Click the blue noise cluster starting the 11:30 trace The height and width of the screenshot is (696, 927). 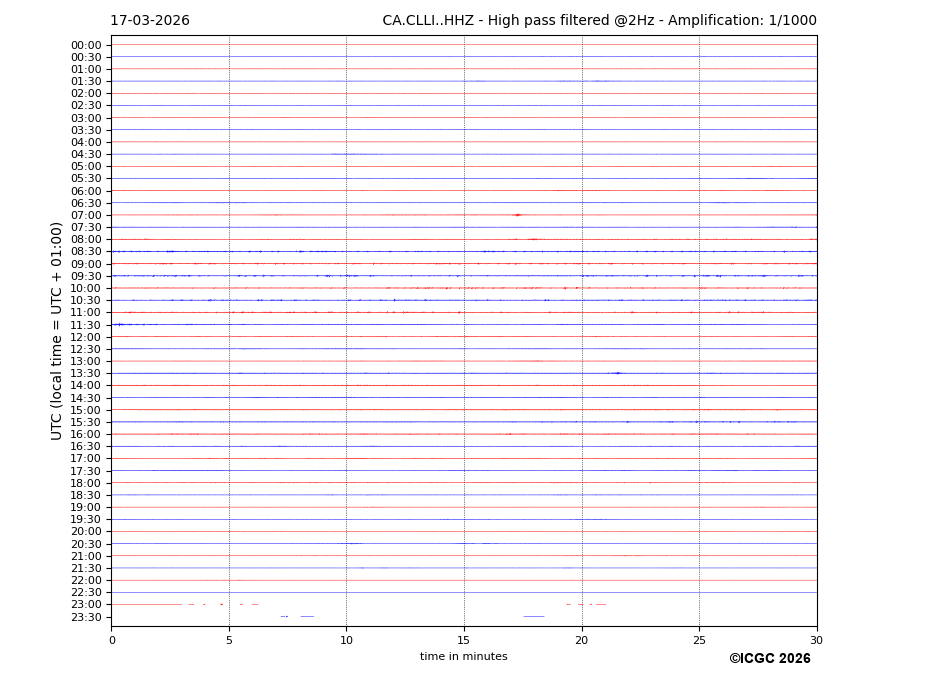pos(120,324)
